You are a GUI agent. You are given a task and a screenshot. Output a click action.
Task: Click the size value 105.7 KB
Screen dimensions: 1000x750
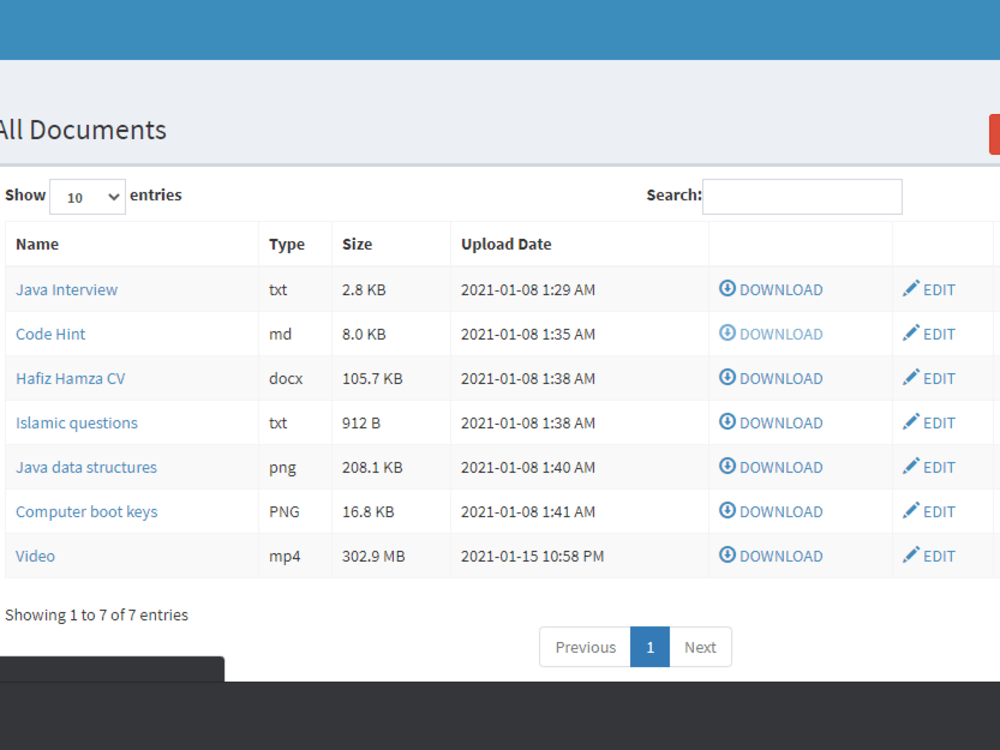(x=372, y=379)
